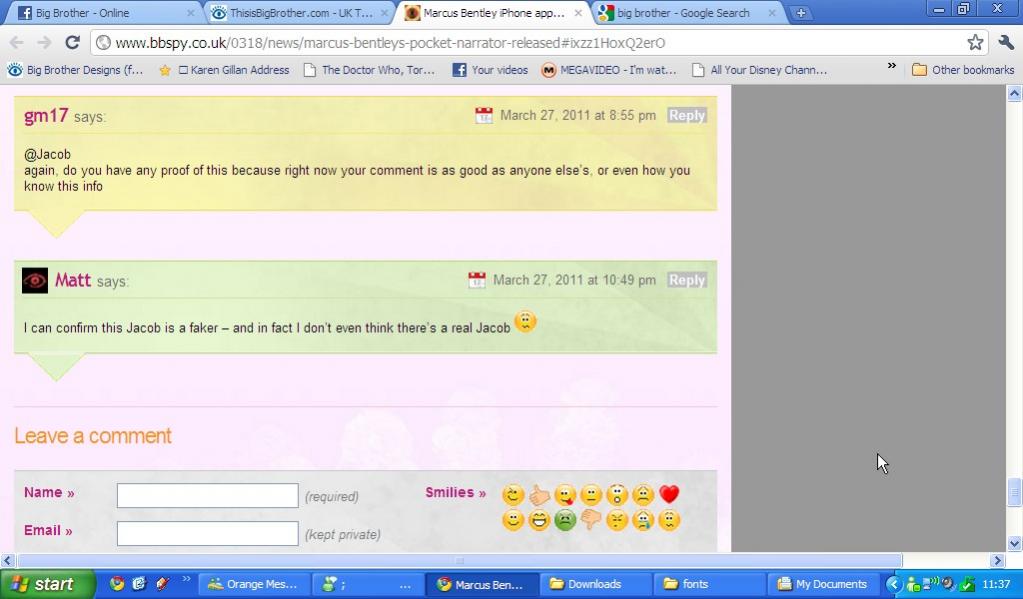Image resolution: width=1023 pixels, height=599 pixels.
Task: Expand hidden system tray icons
Action: coord(894,584)
